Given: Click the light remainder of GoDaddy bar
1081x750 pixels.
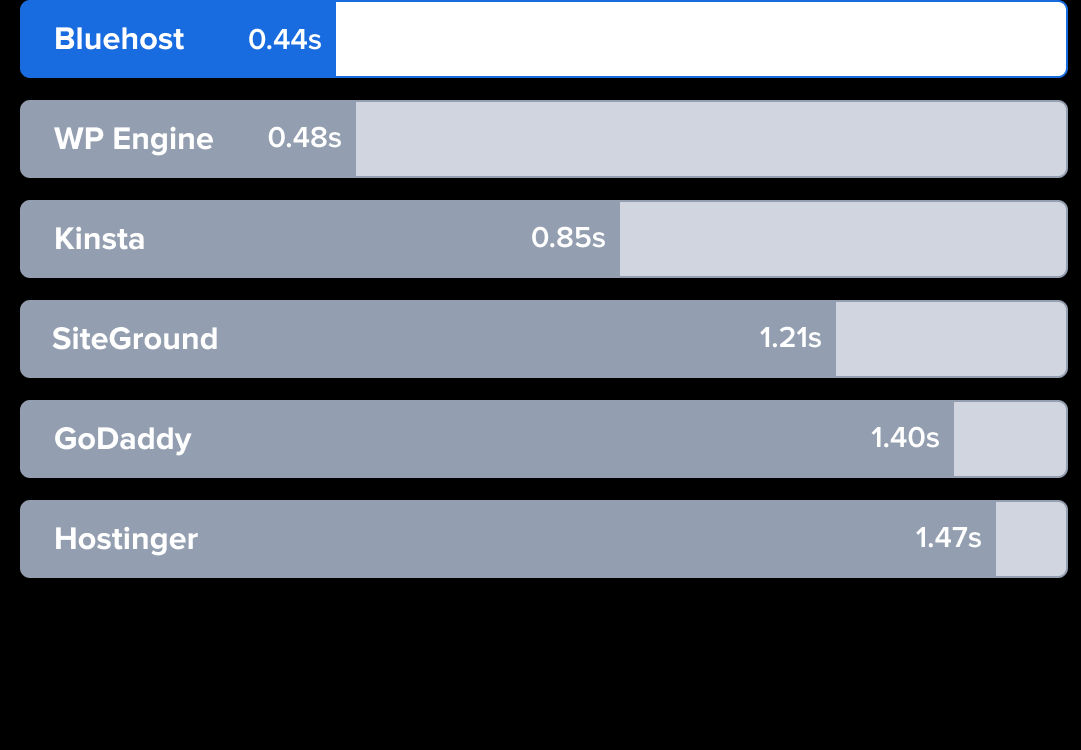Looking at the screenshot, I should [x=1009, y=439].
